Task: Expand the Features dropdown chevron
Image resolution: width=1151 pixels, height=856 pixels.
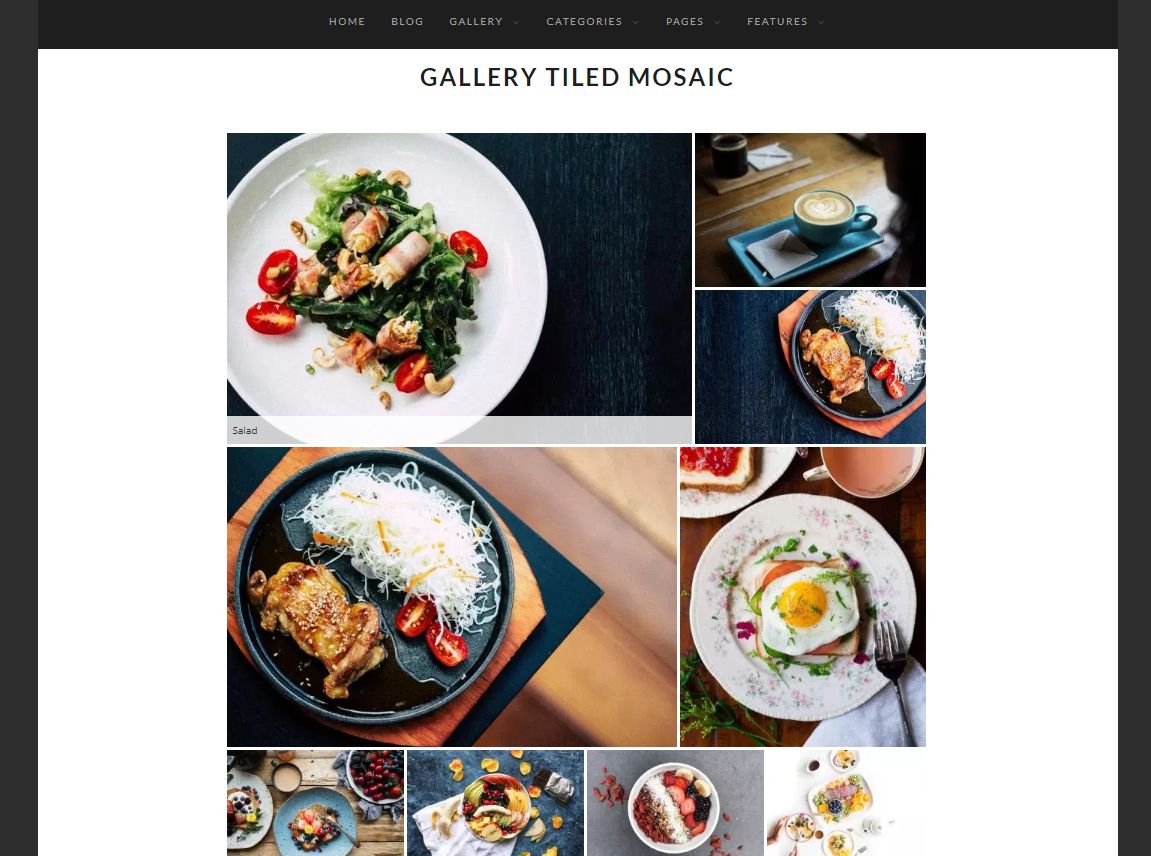Action: (821, 22)
